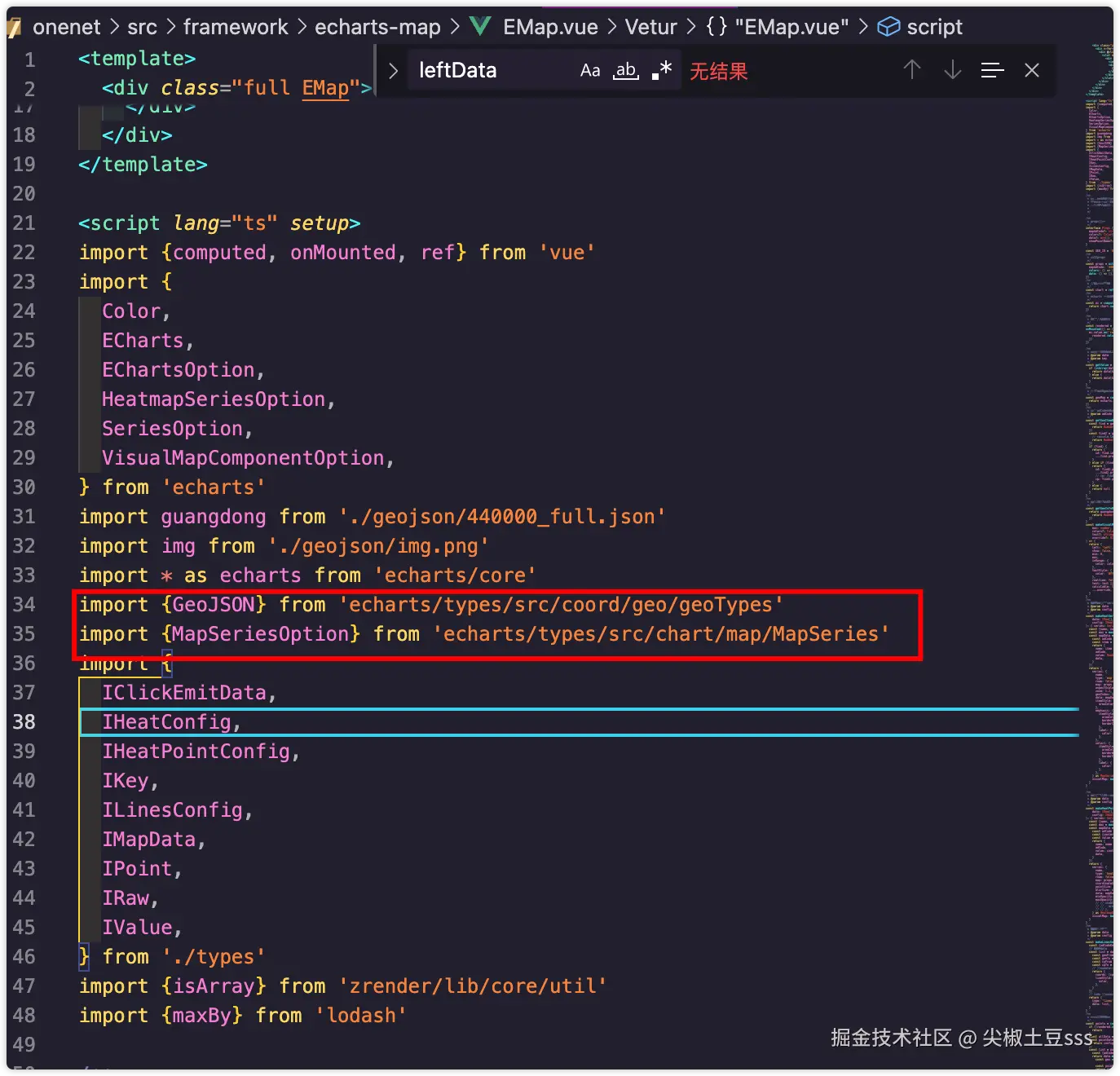Screen dimensions: 1120x1076
Task: Open framework breadcrumb segment
Action: point(236,27)
